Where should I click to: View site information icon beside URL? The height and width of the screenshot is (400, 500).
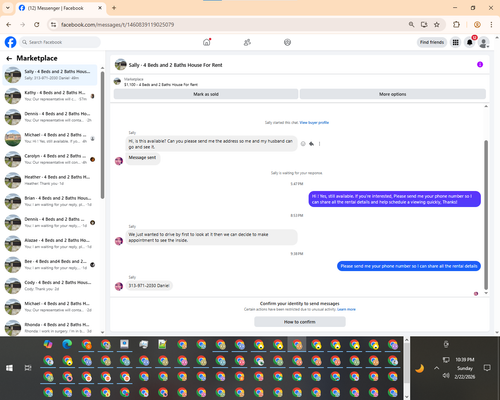(x=53, y=24)
